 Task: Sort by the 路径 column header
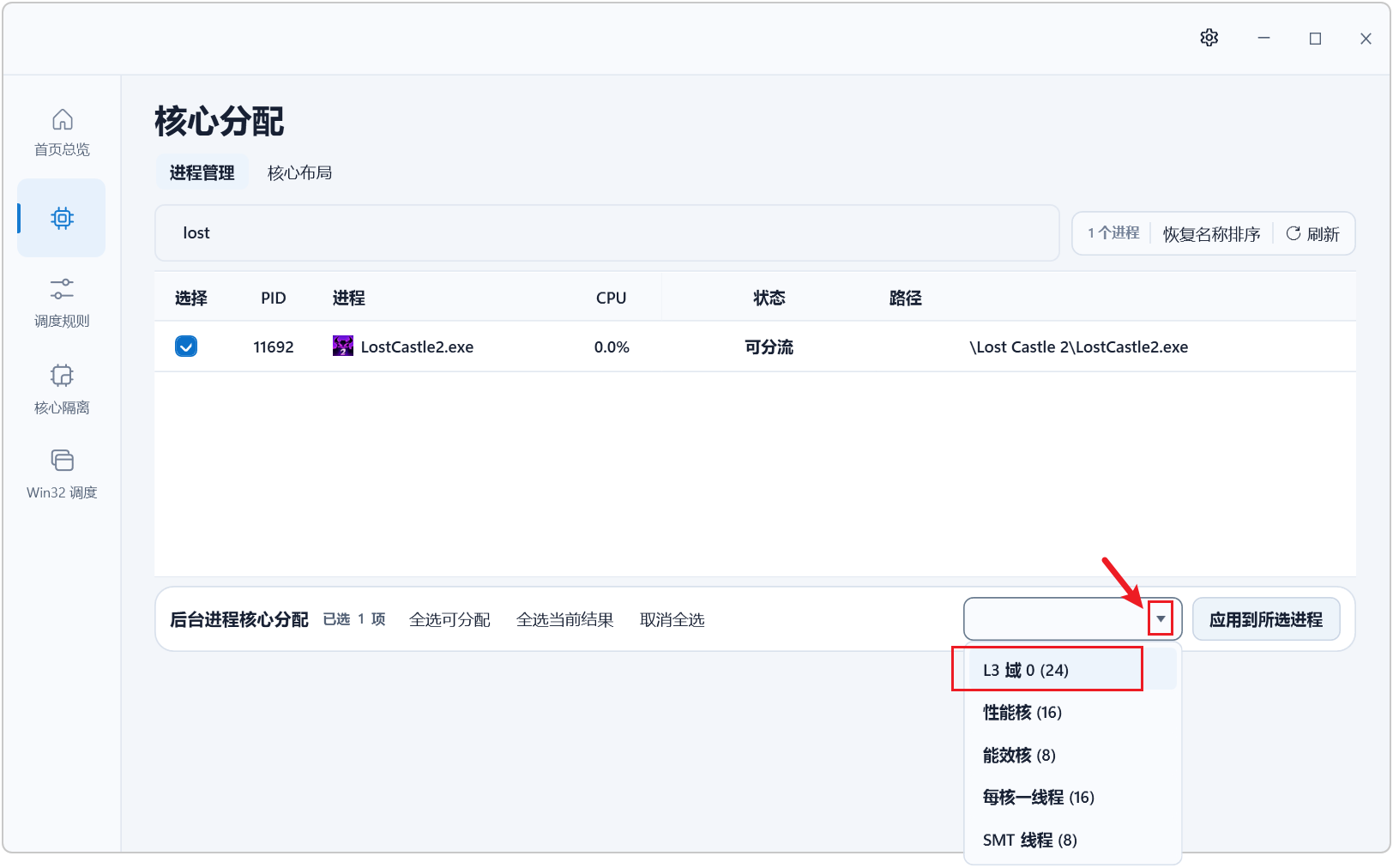point(905,298)
